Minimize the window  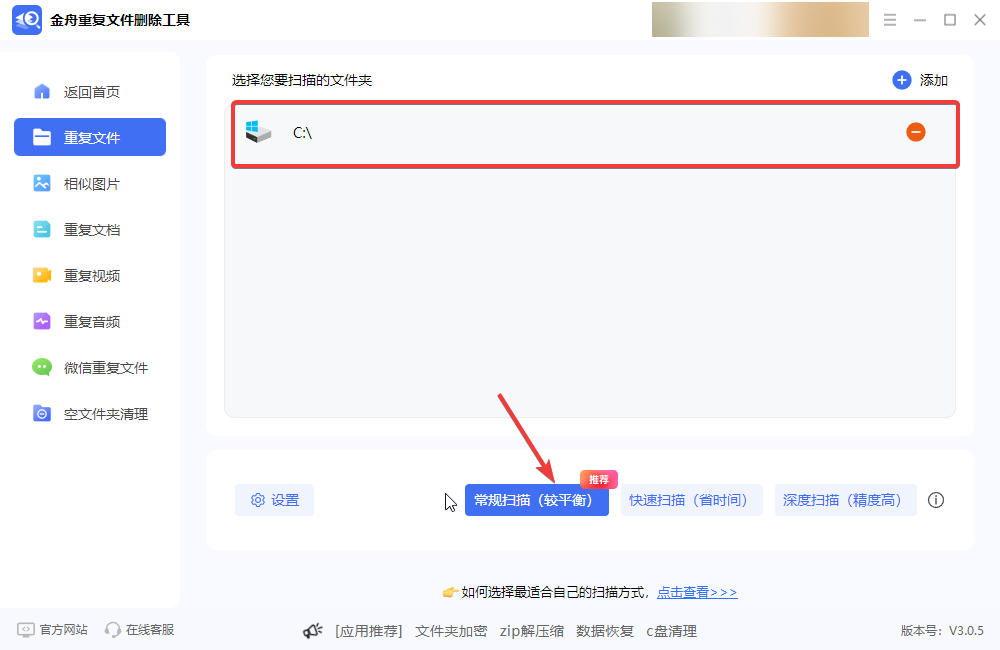920,20
